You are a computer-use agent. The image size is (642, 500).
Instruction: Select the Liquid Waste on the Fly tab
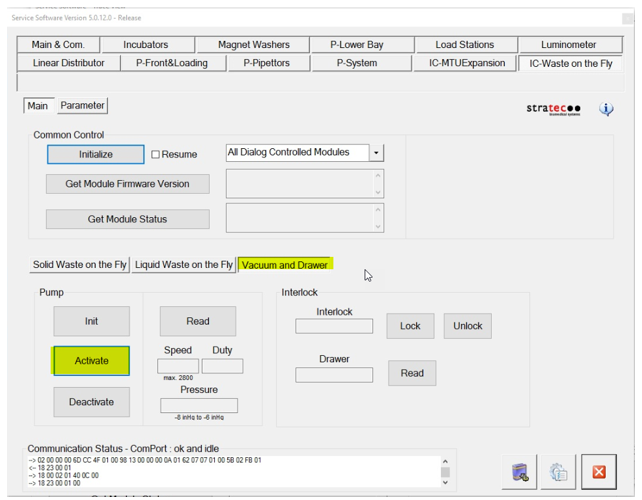184,265
